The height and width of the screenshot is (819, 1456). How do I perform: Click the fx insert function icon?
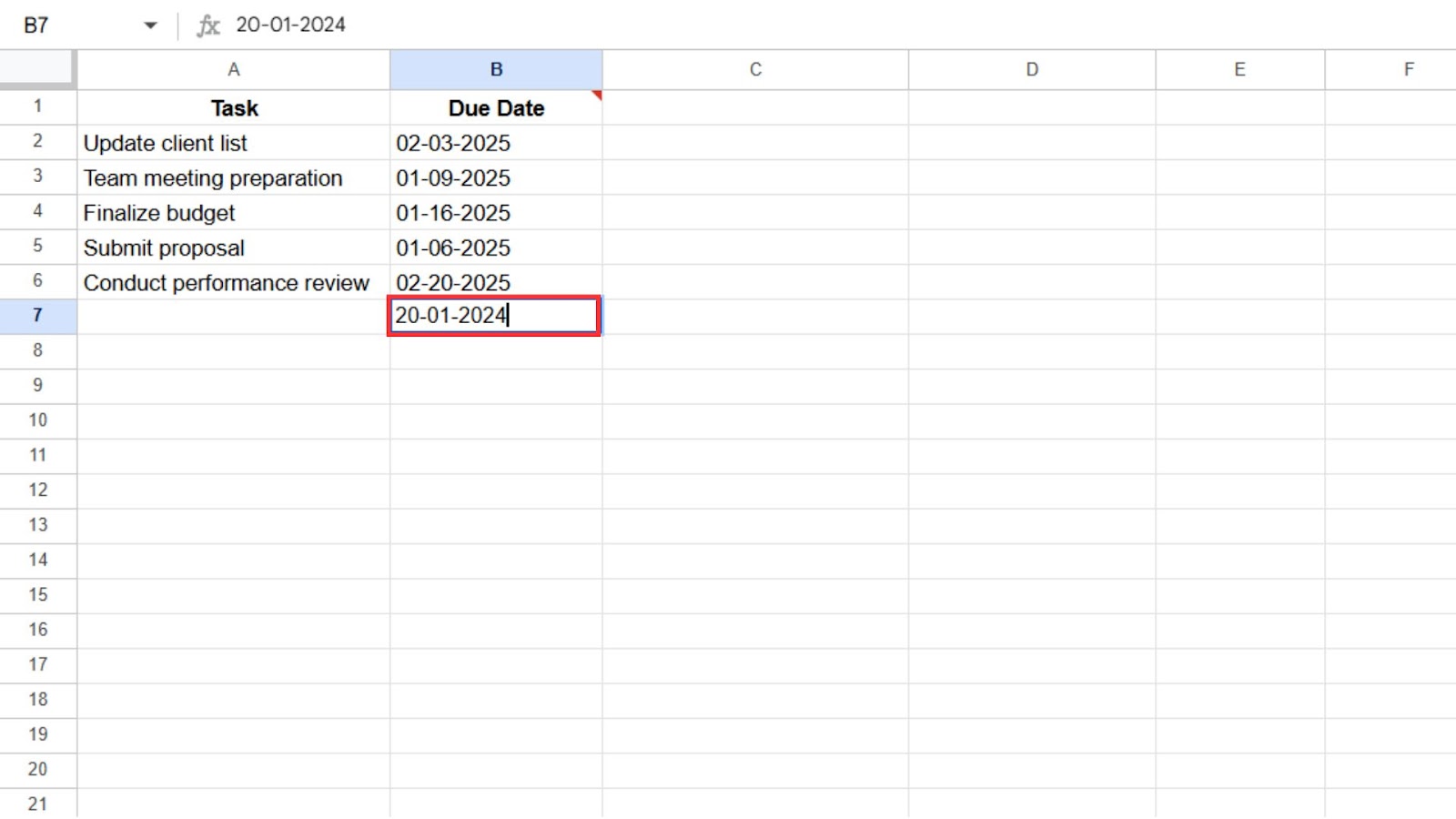pos(208,25)
